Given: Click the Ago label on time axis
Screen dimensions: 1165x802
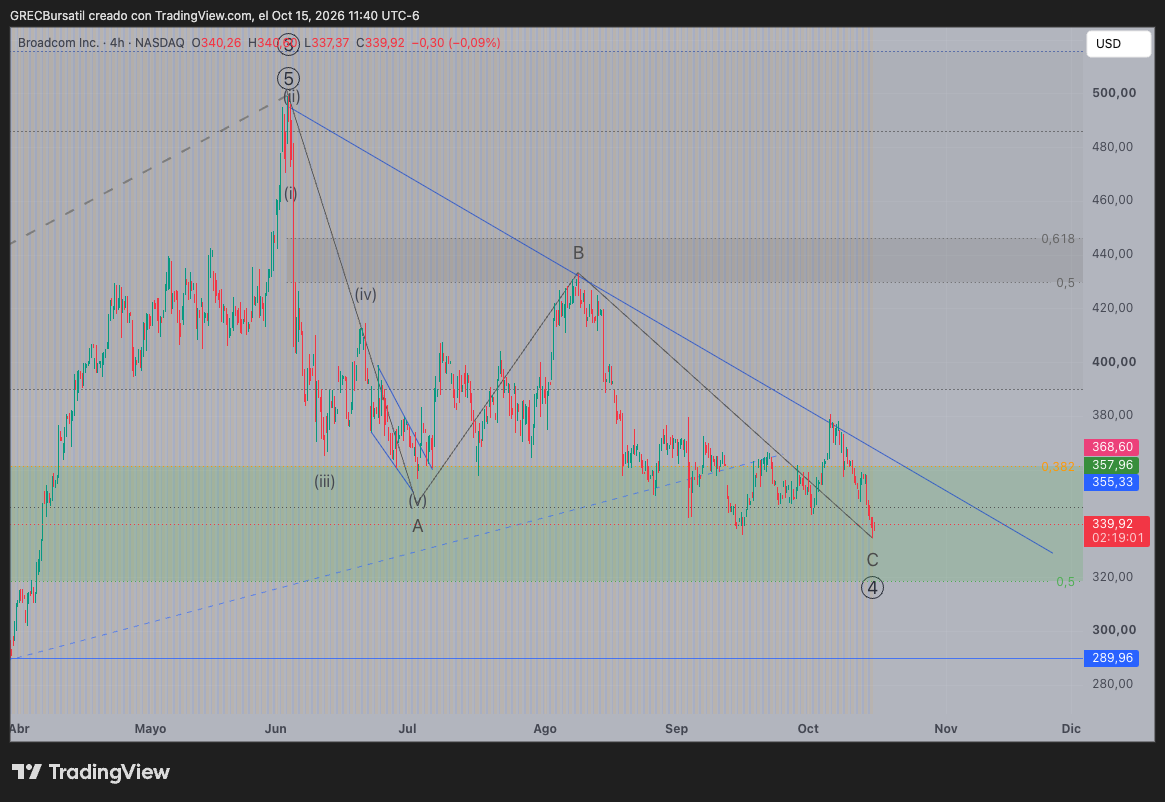Looking at the screenshot, I should (545, 728).
